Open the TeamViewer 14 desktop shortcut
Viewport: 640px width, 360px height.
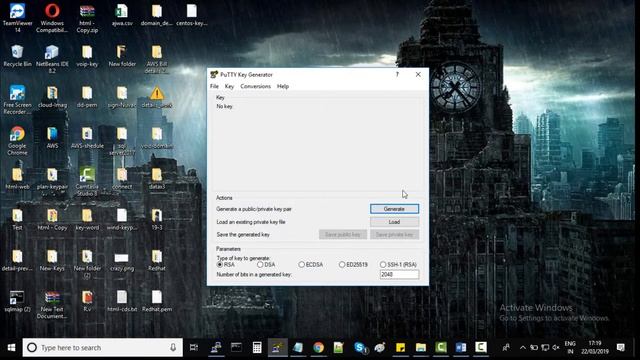coord(17,18)
